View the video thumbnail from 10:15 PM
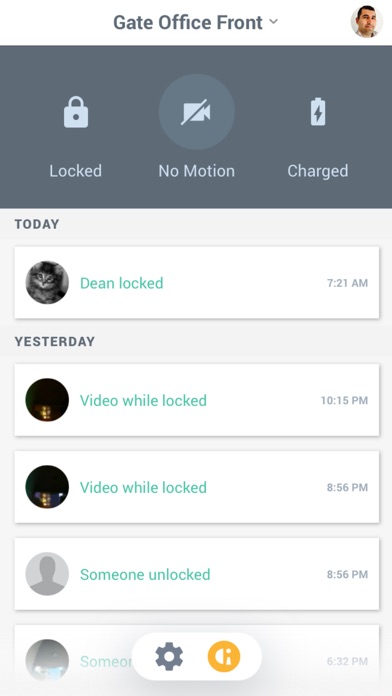 [x=47, y=400]
